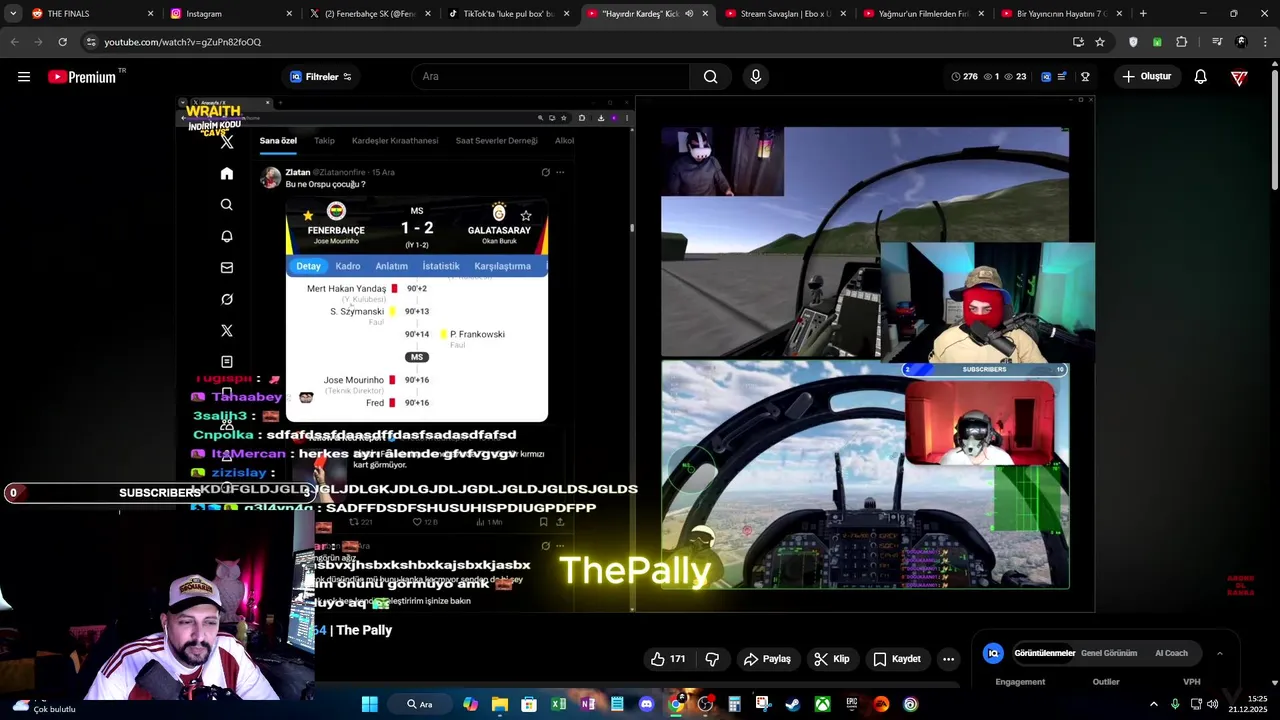Open Filtreler filter dropdown
This screenshot has width=1280, height=720.
pyautogui.click(x=321, y=77)
